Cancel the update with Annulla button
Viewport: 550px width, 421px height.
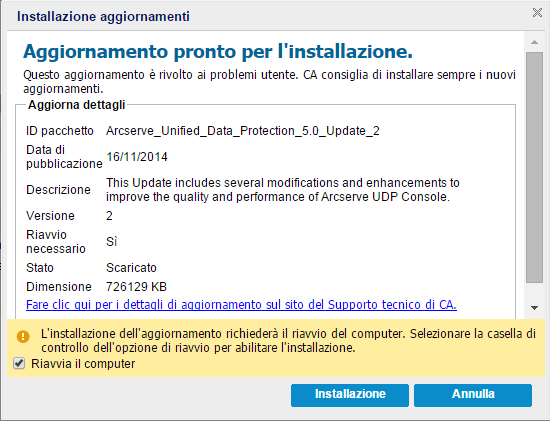473,395
